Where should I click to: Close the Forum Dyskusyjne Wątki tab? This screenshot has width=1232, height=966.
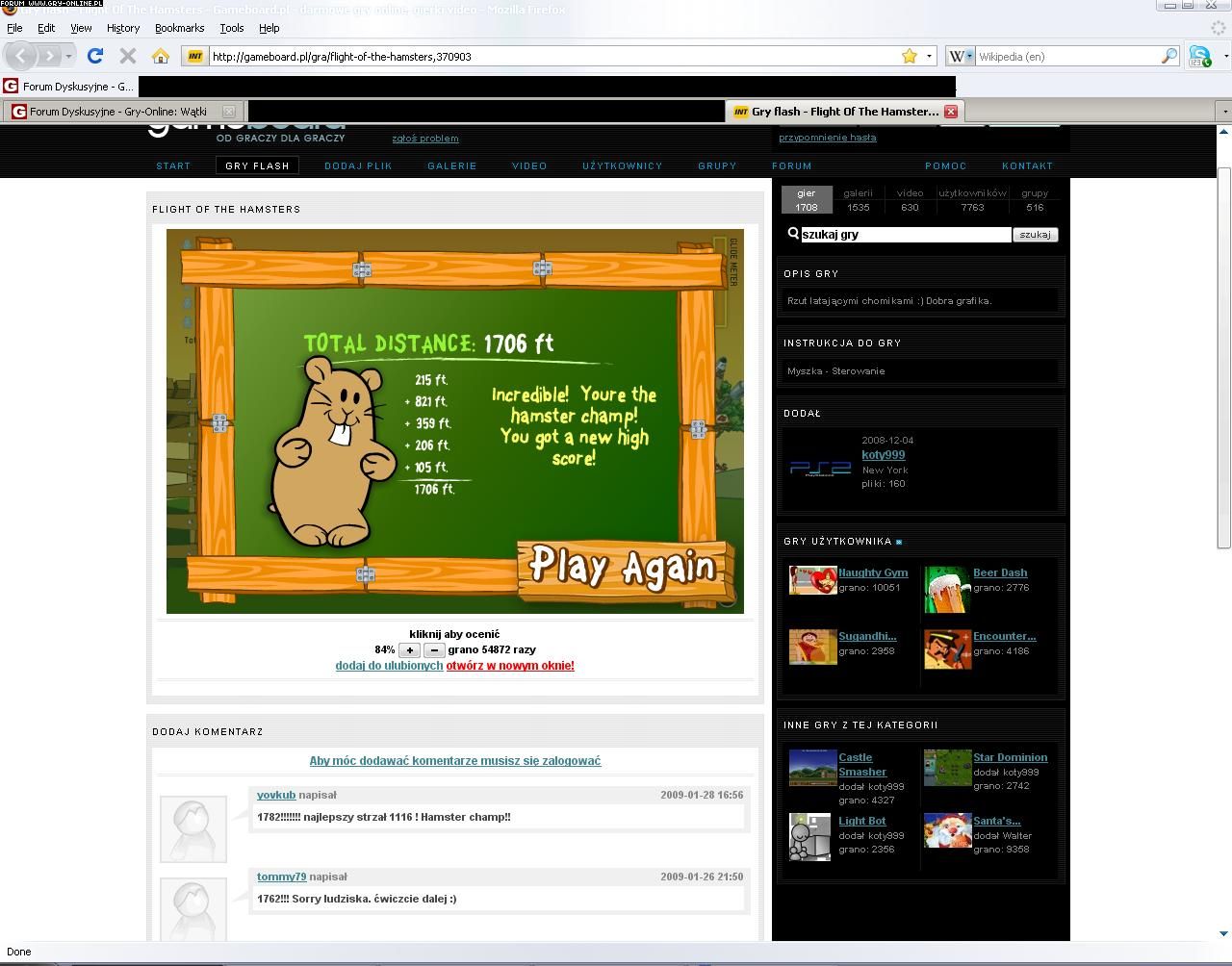(228, 112)
